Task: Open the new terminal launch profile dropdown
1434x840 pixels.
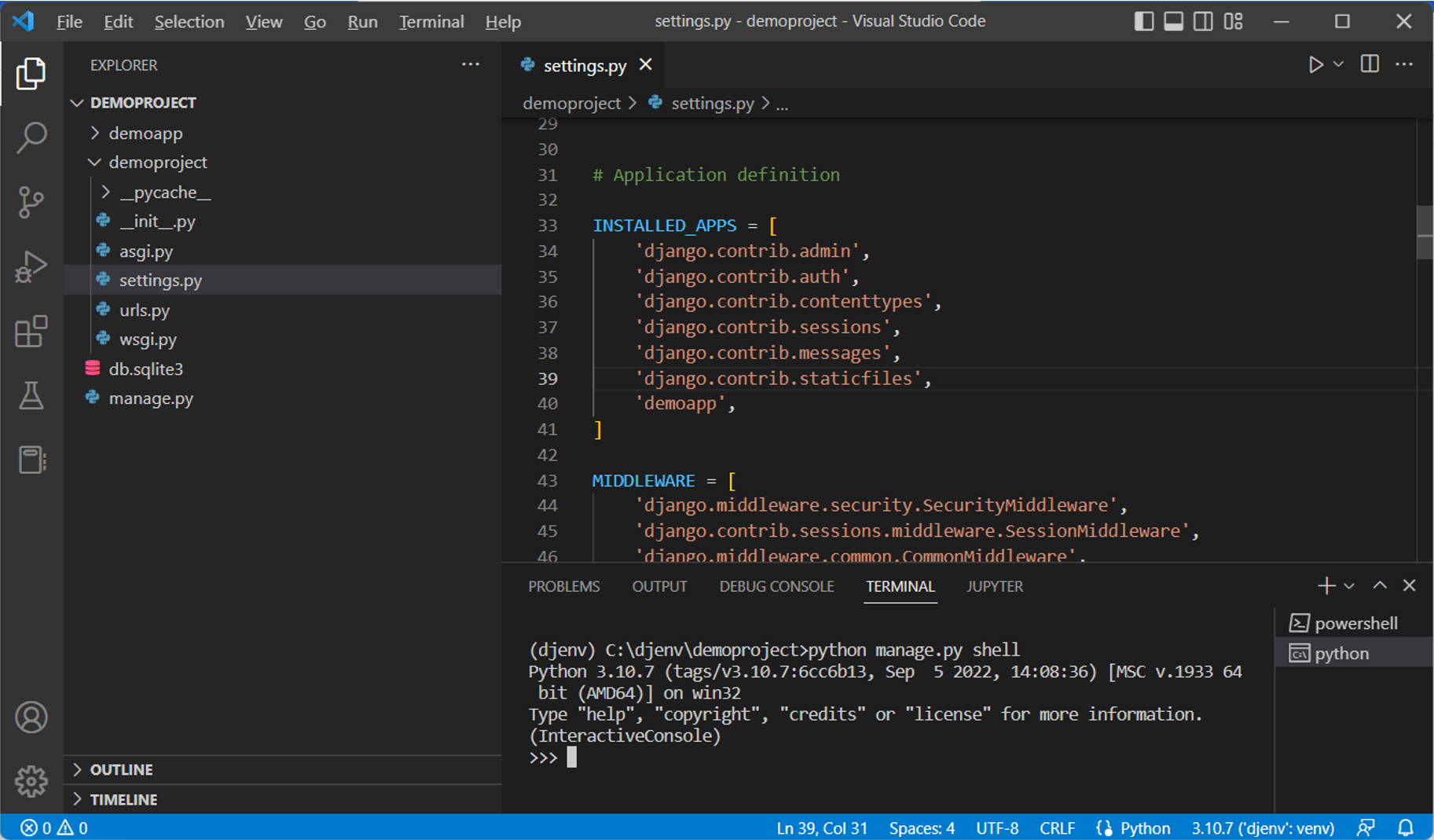Action: pyautogui.click(x=1349, y=586)
